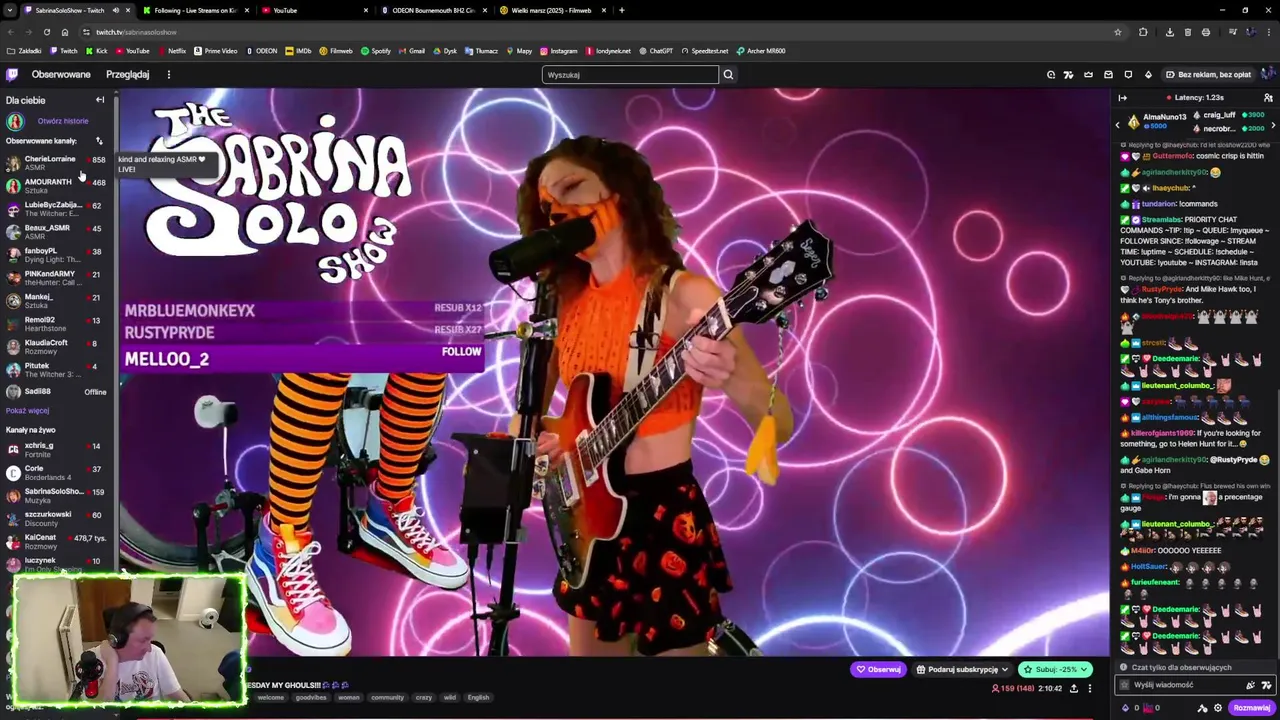Open the stream more options dots
The width and height of the screenshot is (1280, 720).
[1090, 688]
